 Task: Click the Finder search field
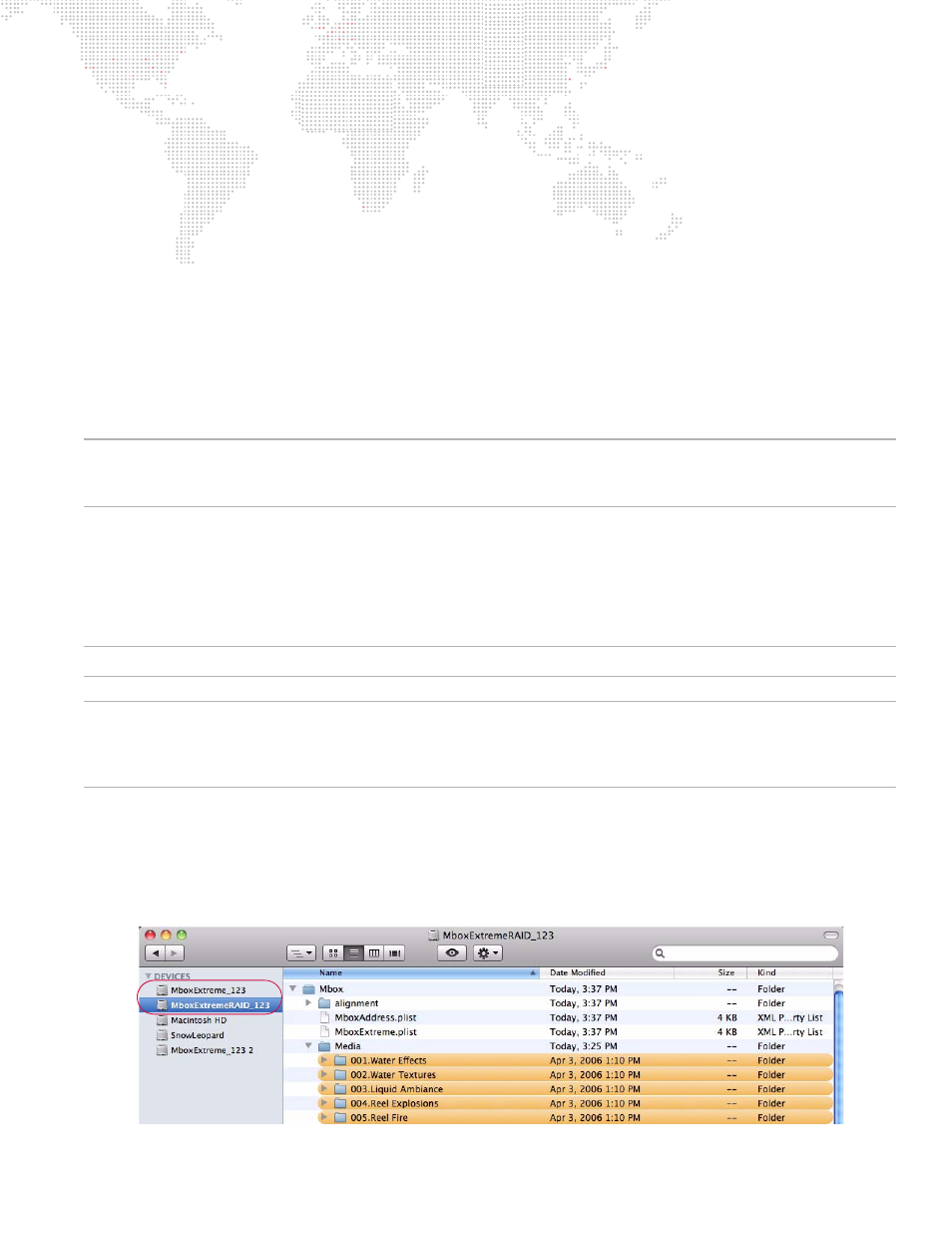744,953
